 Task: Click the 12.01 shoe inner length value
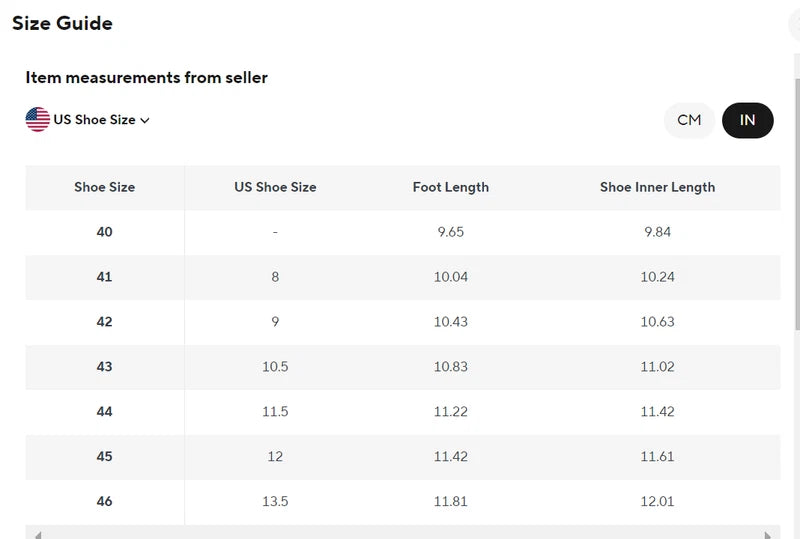coord(657,502)
